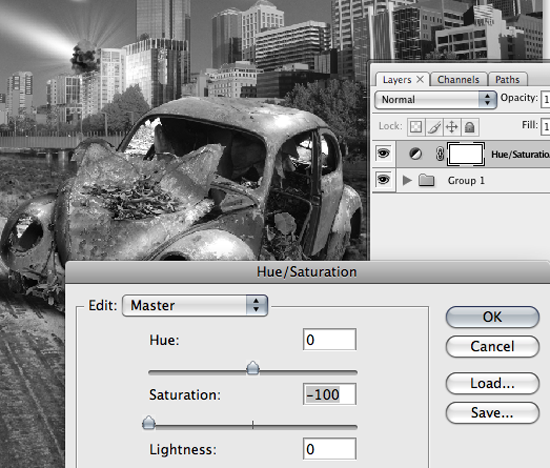The image size is (550, 468).
Task: Click the lock position move icon
Action: tap(452, 127)
